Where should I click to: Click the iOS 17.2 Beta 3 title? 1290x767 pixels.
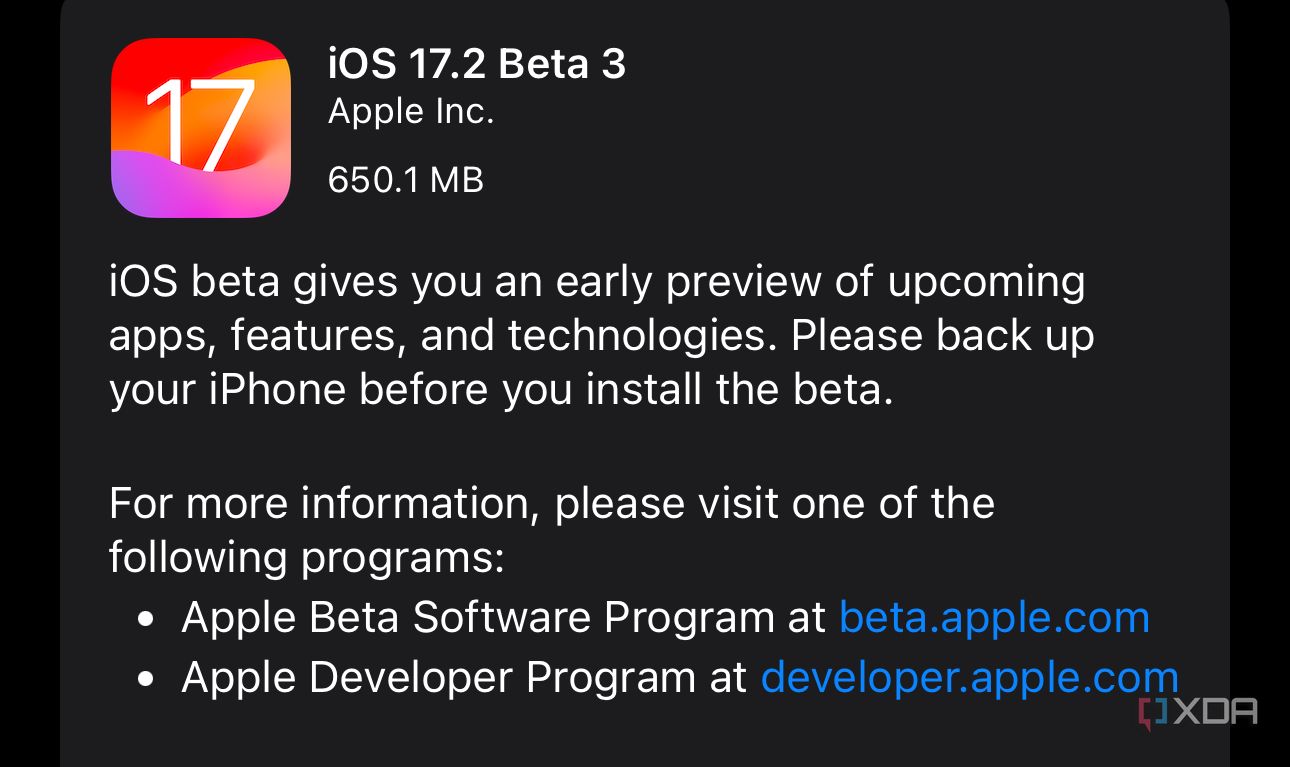(x=477, y=63)
